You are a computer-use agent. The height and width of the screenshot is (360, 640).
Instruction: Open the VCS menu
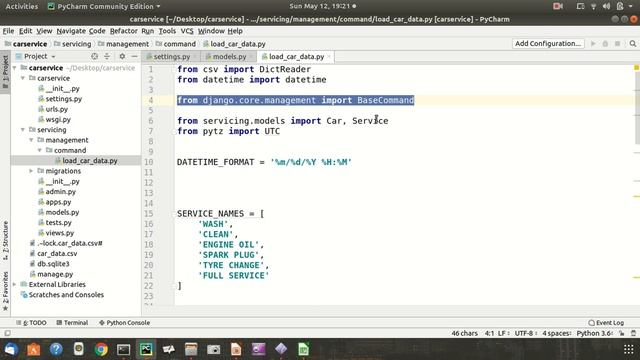[x=187, y=31]
